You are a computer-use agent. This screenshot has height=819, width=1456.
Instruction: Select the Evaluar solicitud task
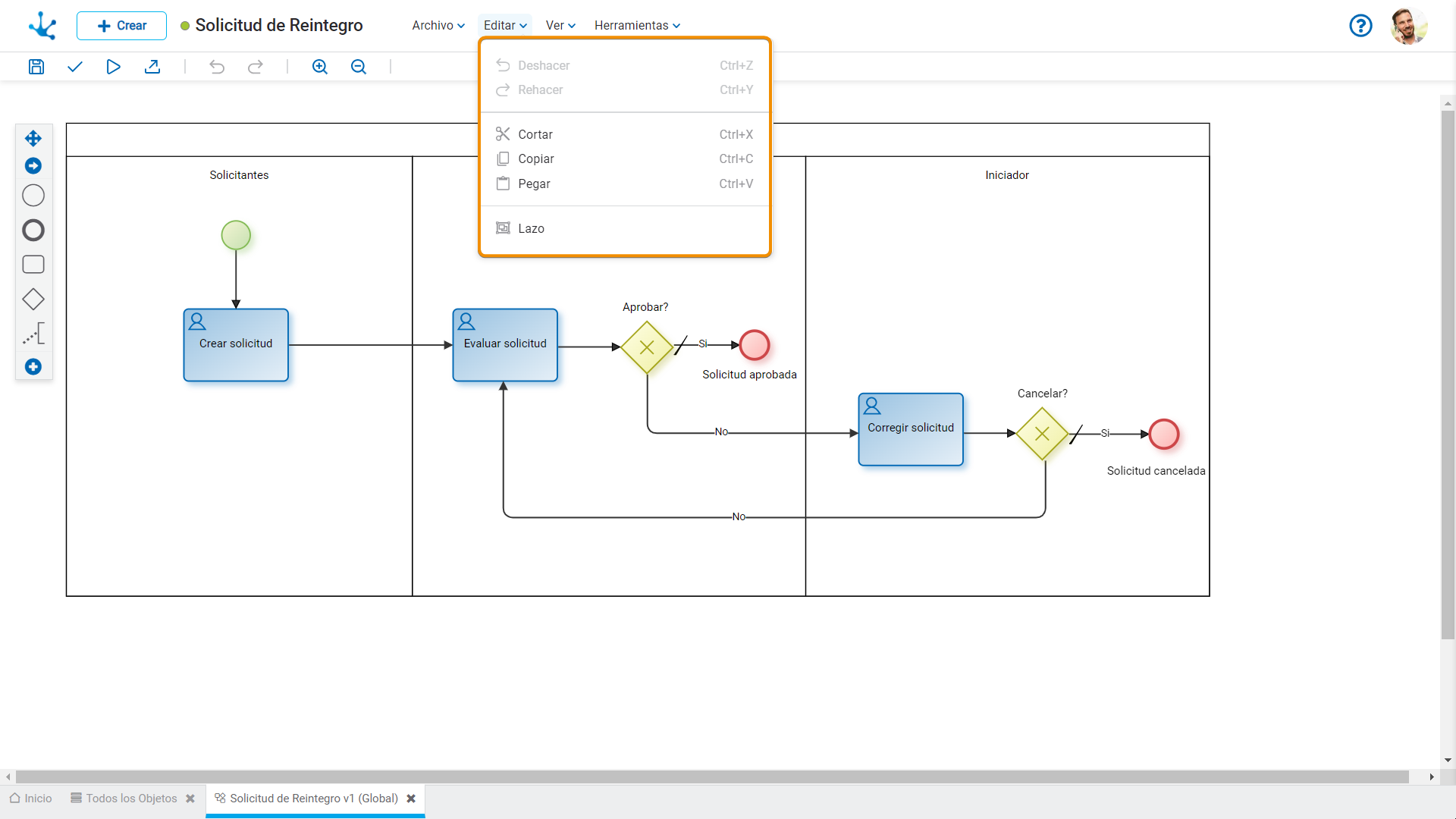tap(505, 345)
